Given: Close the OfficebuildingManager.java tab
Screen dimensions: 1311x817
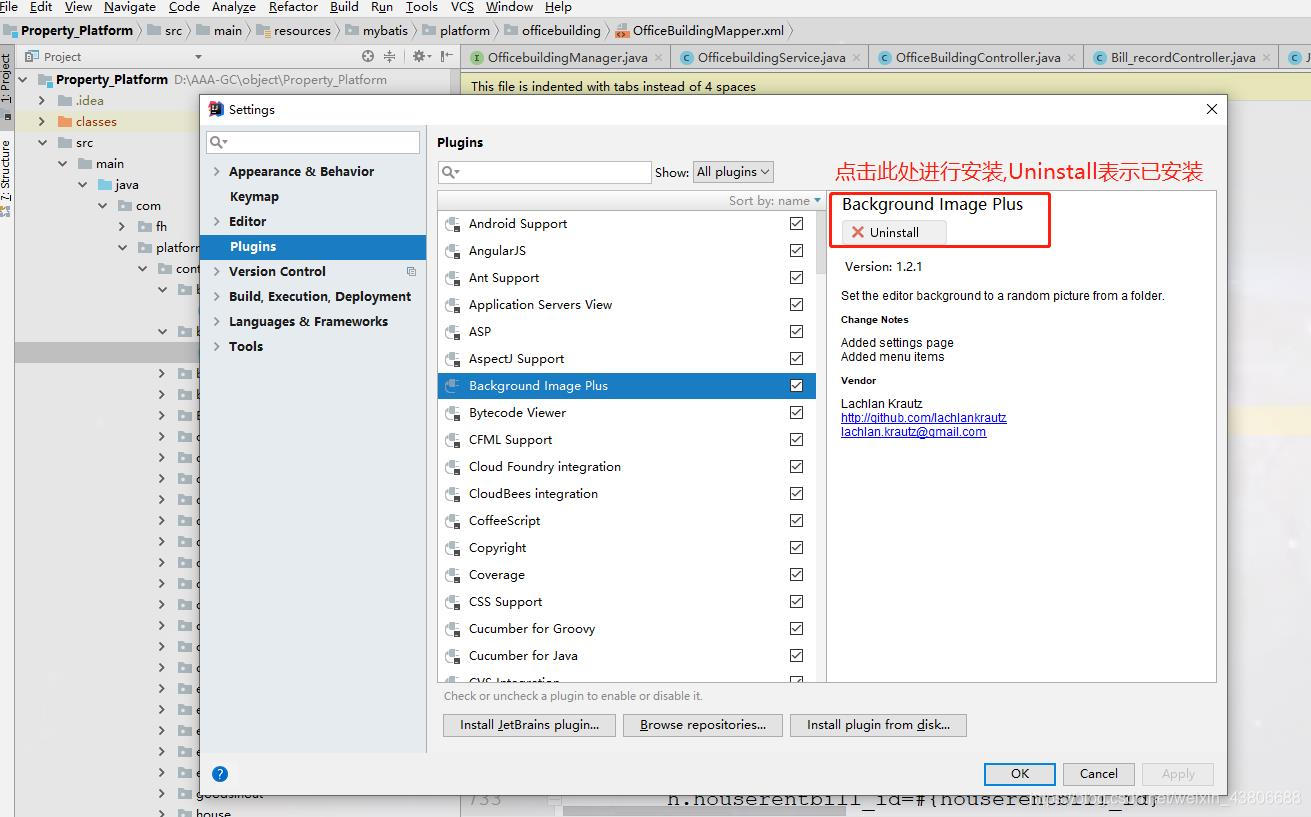Looking at the screenshot, I should click(658, 58).
